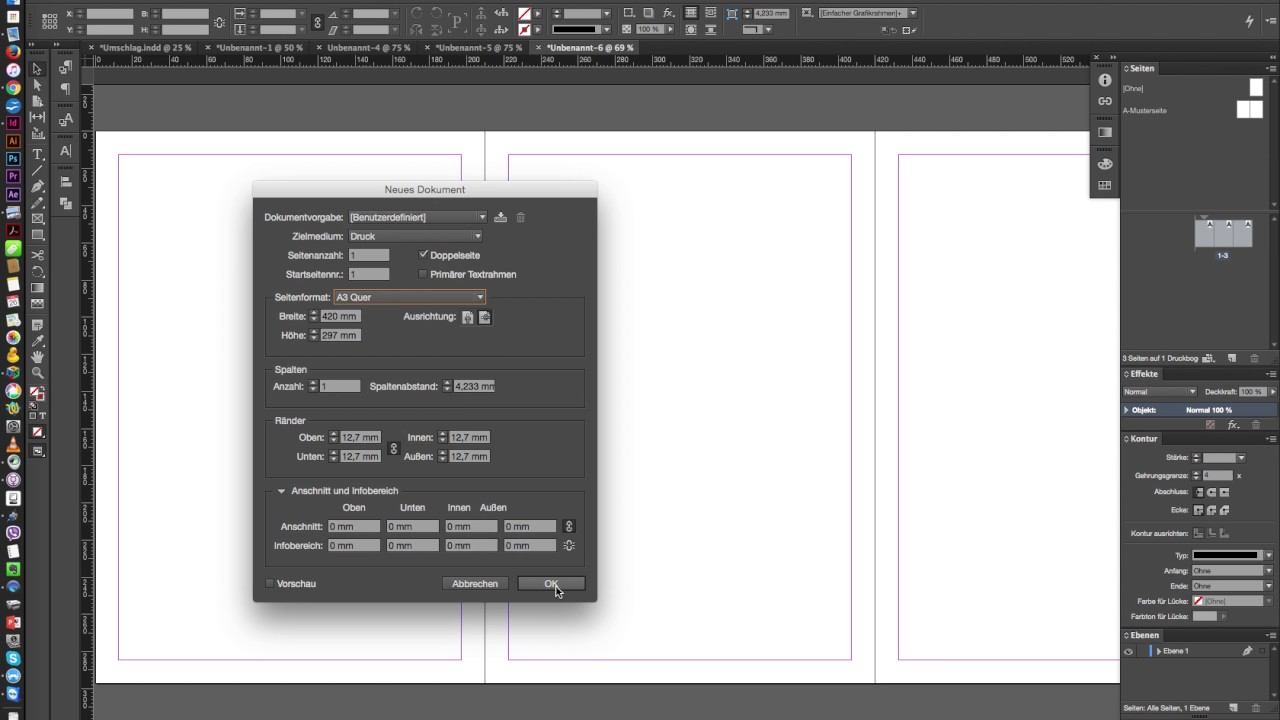Toggle the Doppelseite checkbox
The image size is (1280, 720).
pos(424,255)
